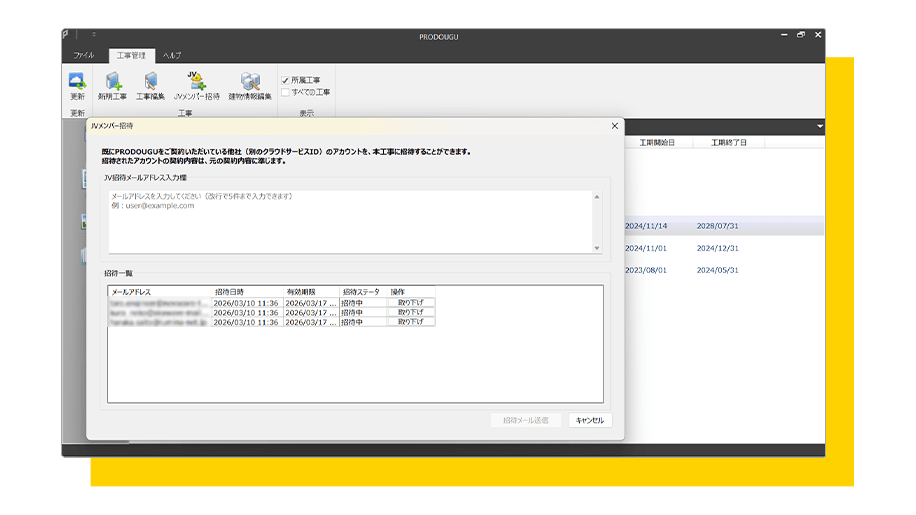Restore down the PRODOUGU window
916x515 pixels.
pyautogui.click(x=800, y=35)
